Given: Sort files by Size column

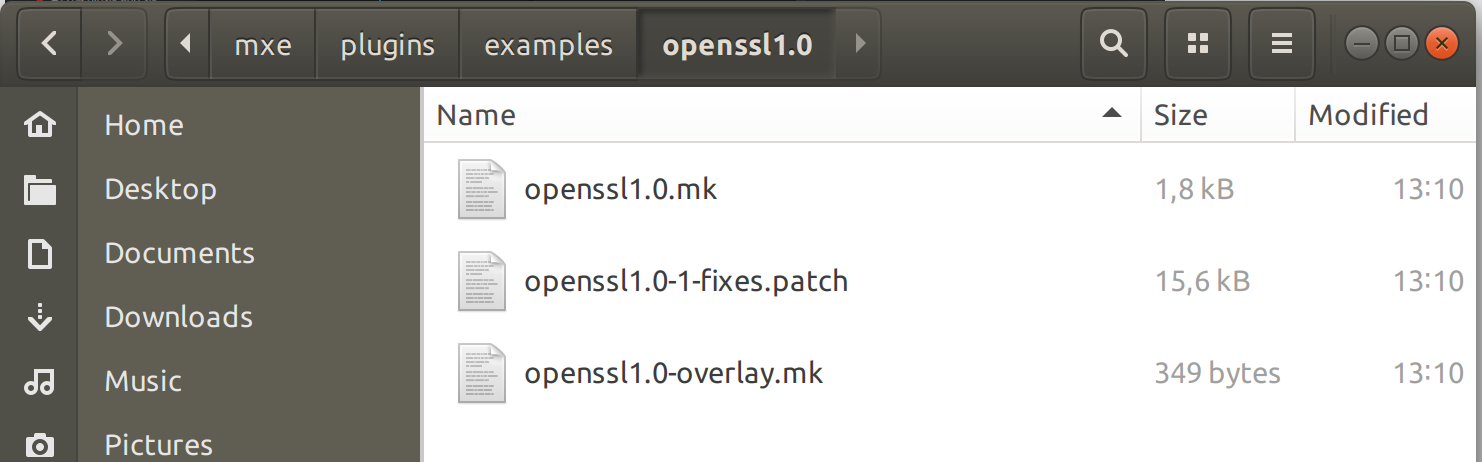Looking at the screenshot, I should (1181, 115).
